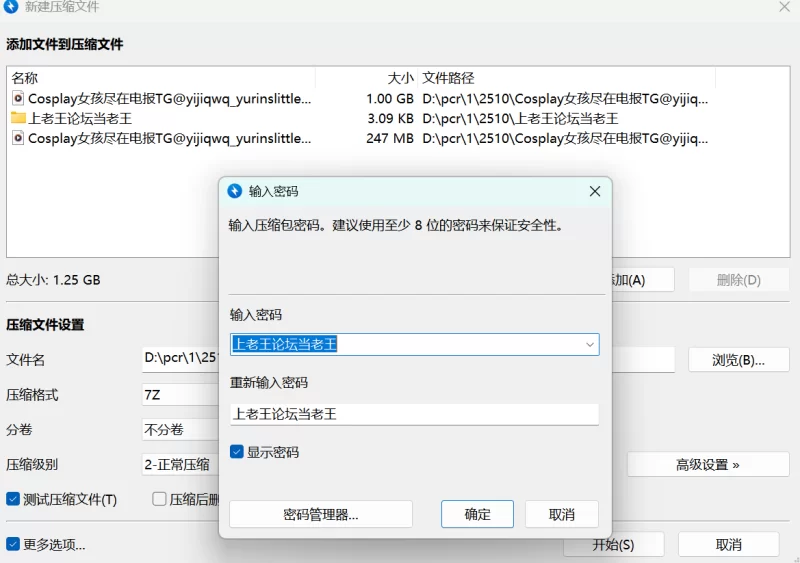Image resolution: width=800 pixels, height=563 pixels.
Task: Click the Bandizip logo in the 新建压缩文件 title bar
Action: pos(11,6)
